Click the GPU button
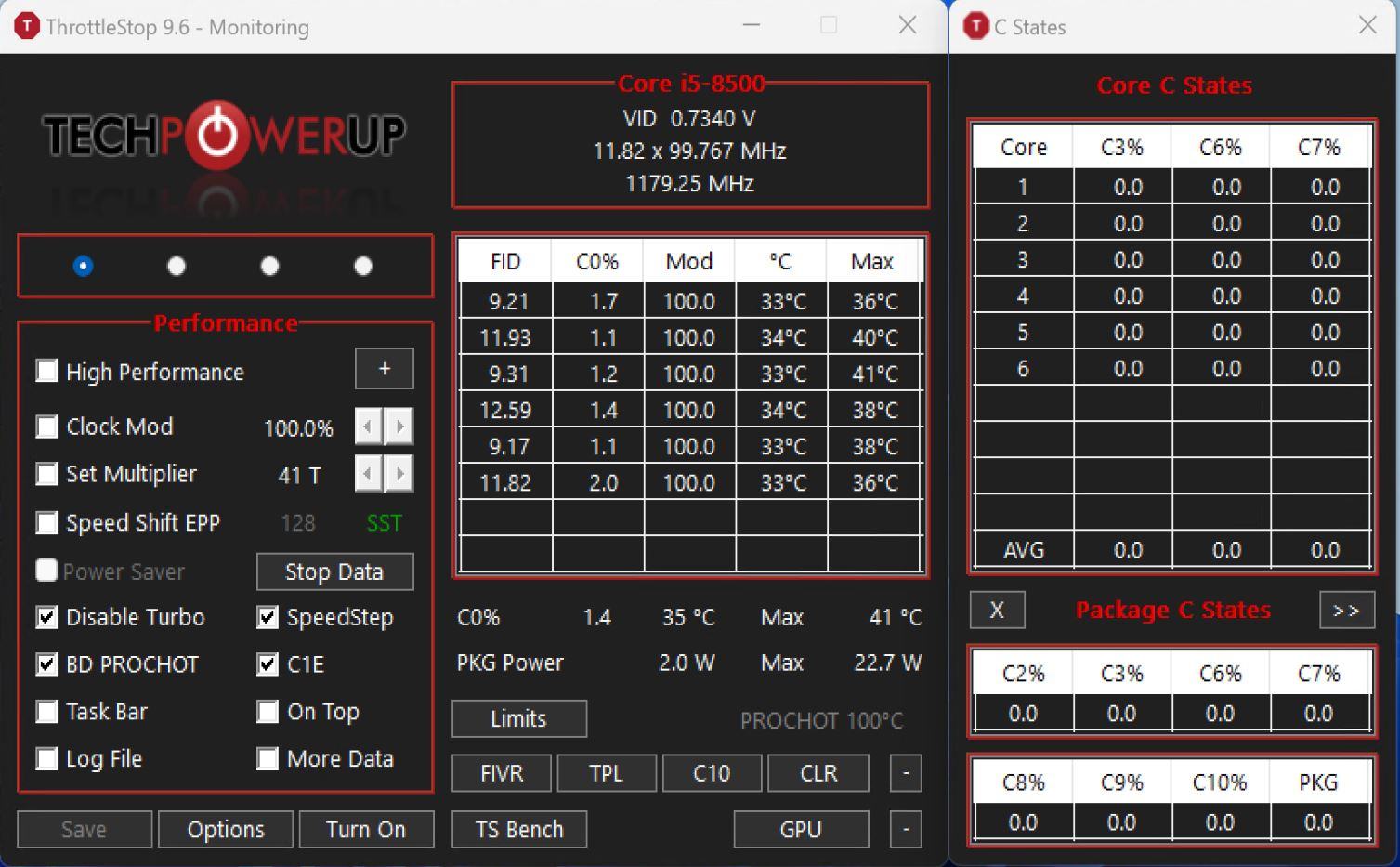 point(801,829)
